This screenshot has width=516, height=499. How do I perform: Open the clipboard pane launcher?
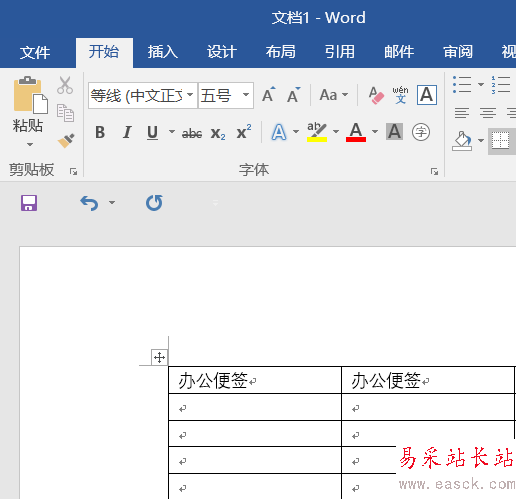pyautogui.click(x=73, y=172)
